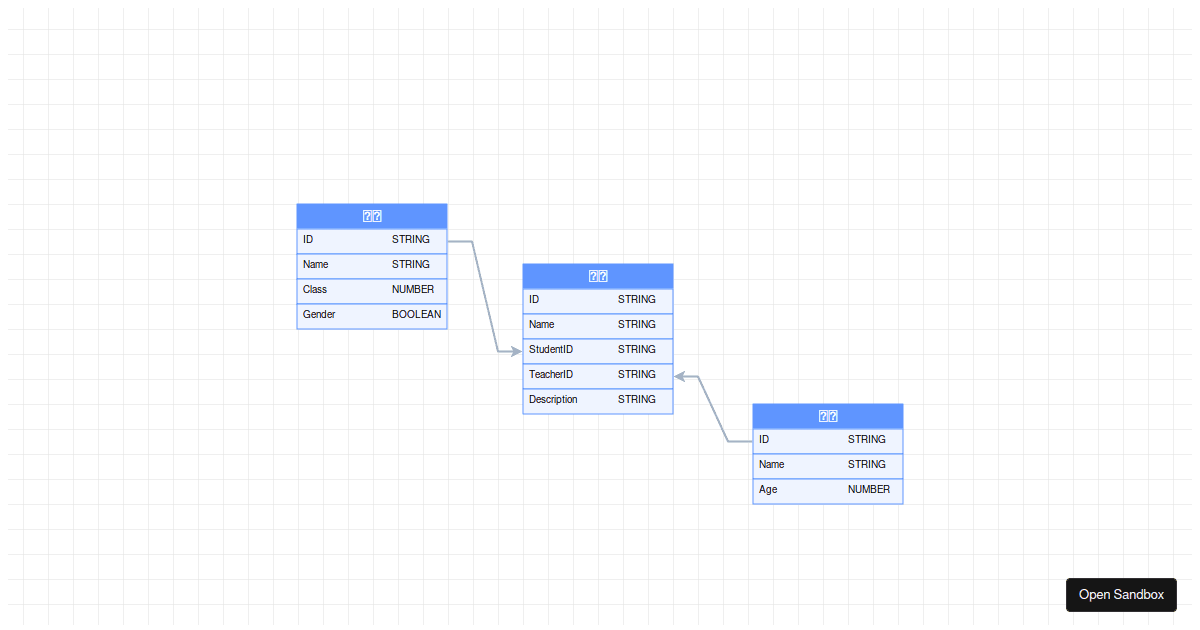Click ID's STRING type in the Gender table
Image resolution: width=1200 pixels, height=630 pixels.
point(411,240)
